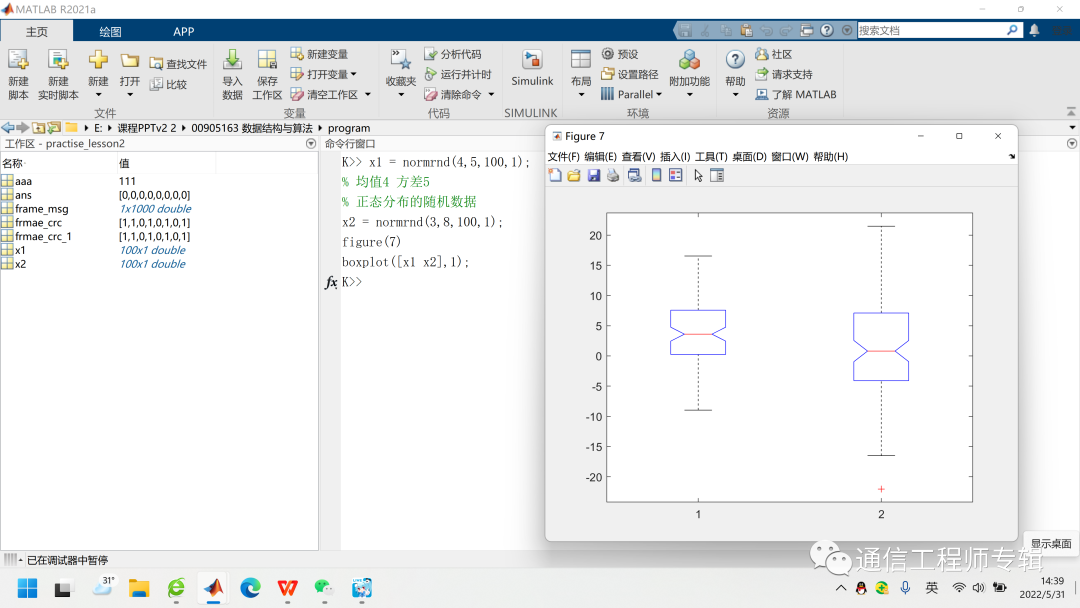The width and height of the screenshot is (1080, 608).
Task: Open Figure 7 插入(I) menu
Action: (675, 156)
